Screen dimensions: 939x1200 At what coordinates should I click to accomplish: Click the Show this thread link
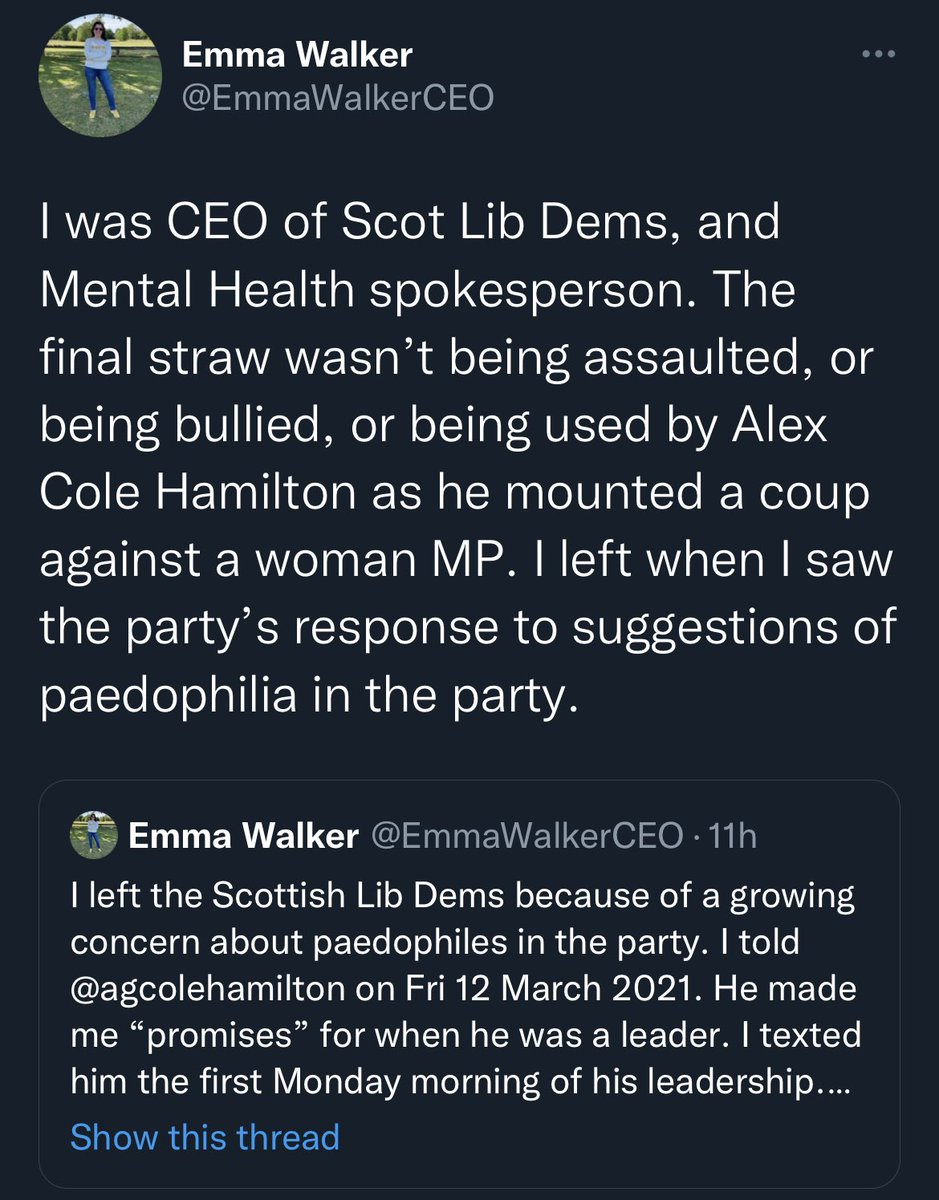click(x=205, y=1136)
